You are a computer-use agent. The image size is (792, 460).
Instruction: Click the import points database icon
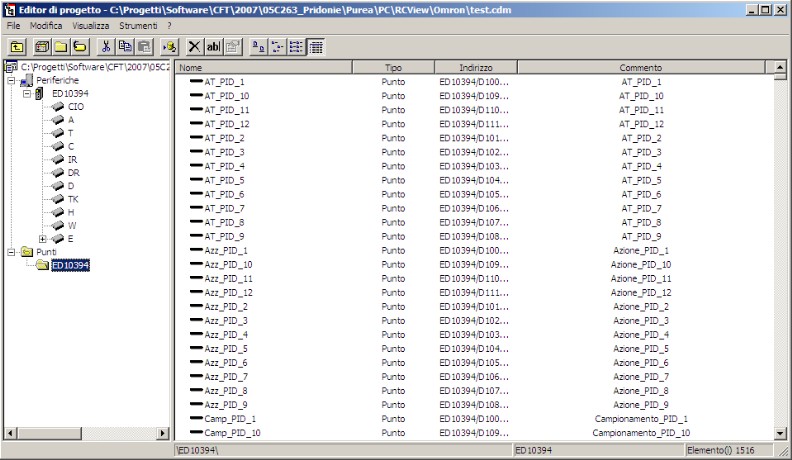point(170,47)
